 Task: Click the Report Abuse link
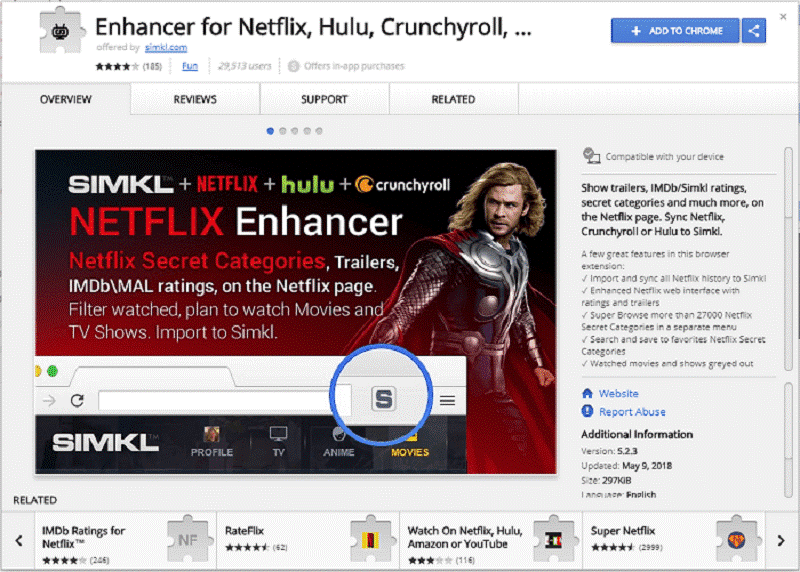point(631,412)
